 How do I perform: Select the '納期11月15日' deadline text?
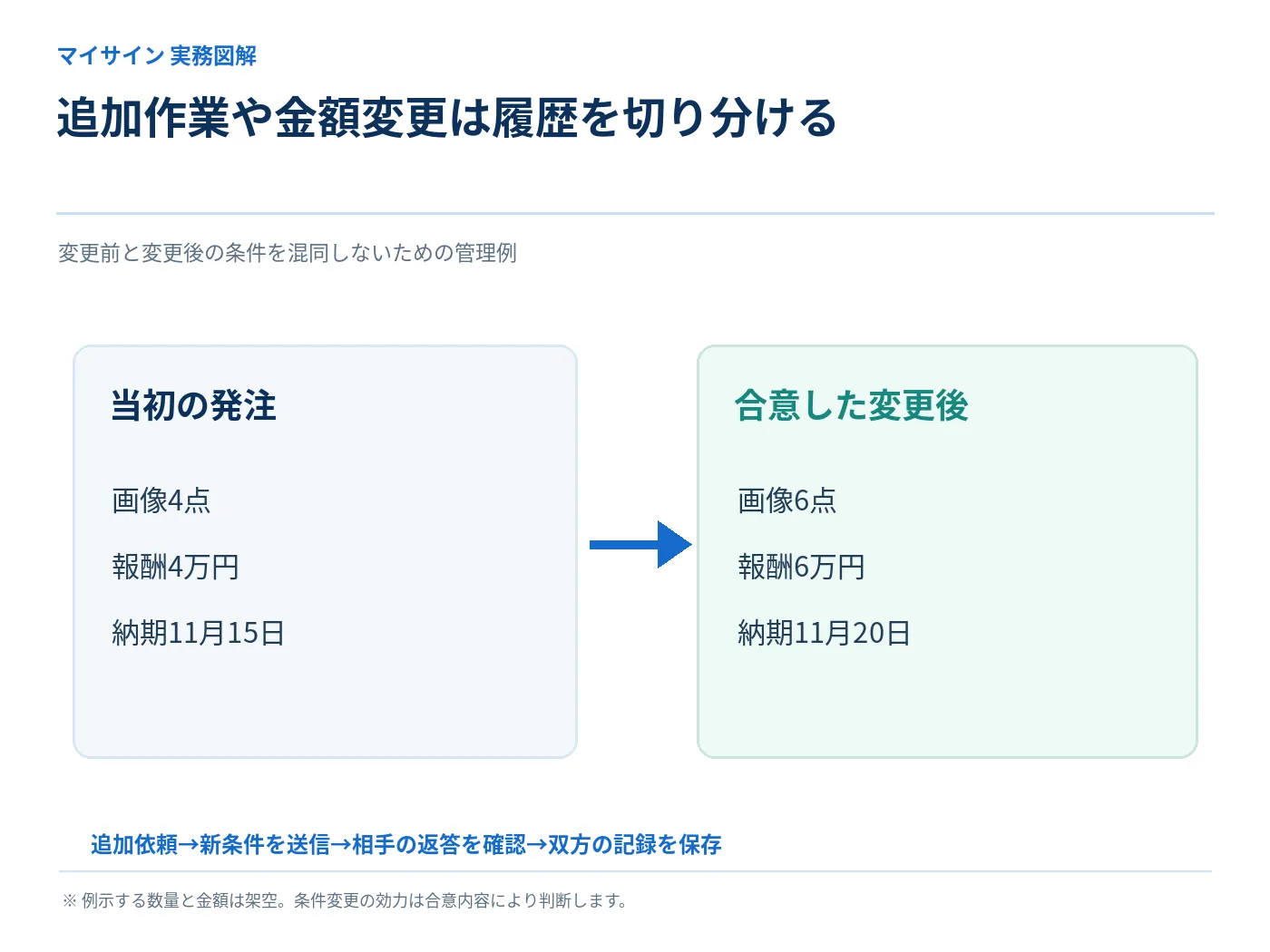point(199,633)
